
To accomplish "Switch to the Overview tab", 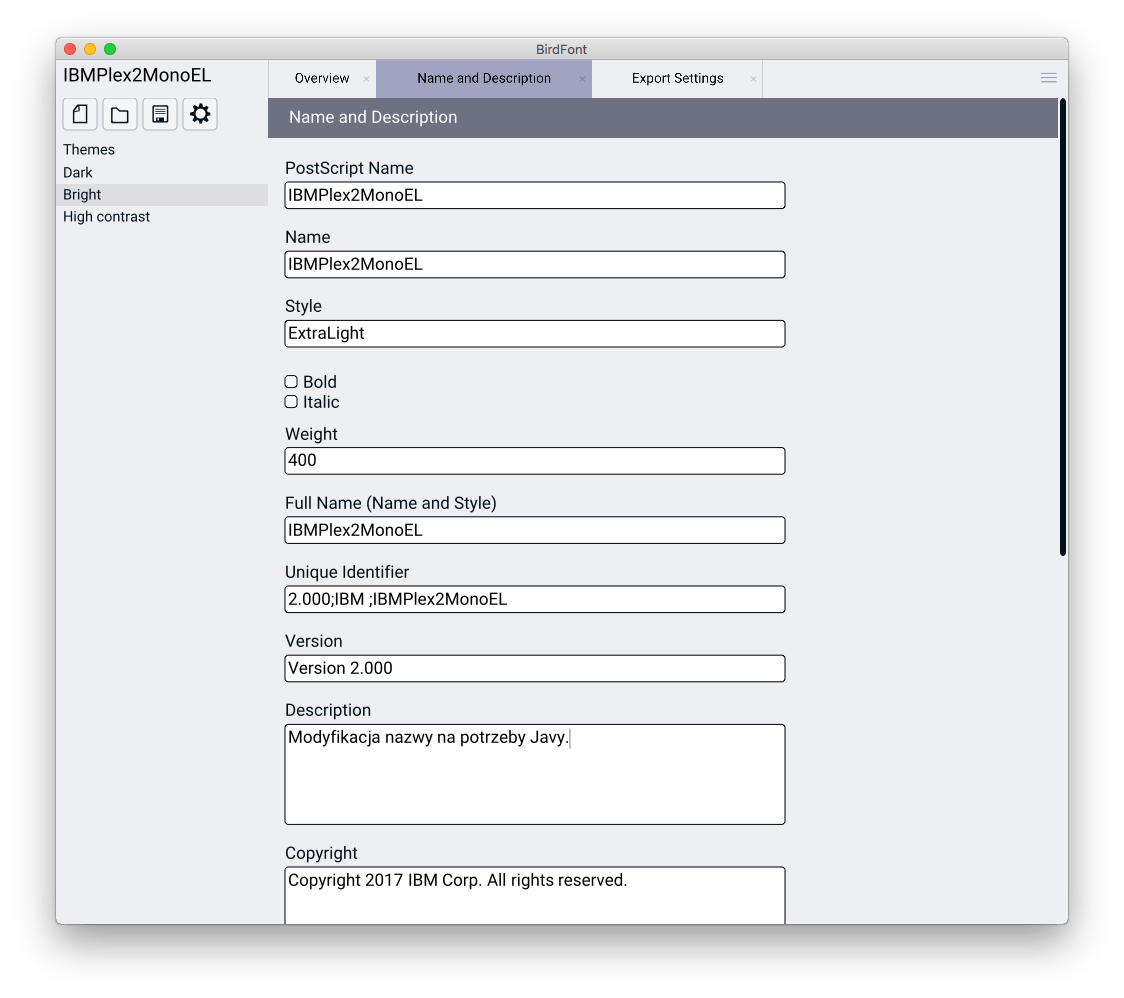I will (x=321, y=78).
